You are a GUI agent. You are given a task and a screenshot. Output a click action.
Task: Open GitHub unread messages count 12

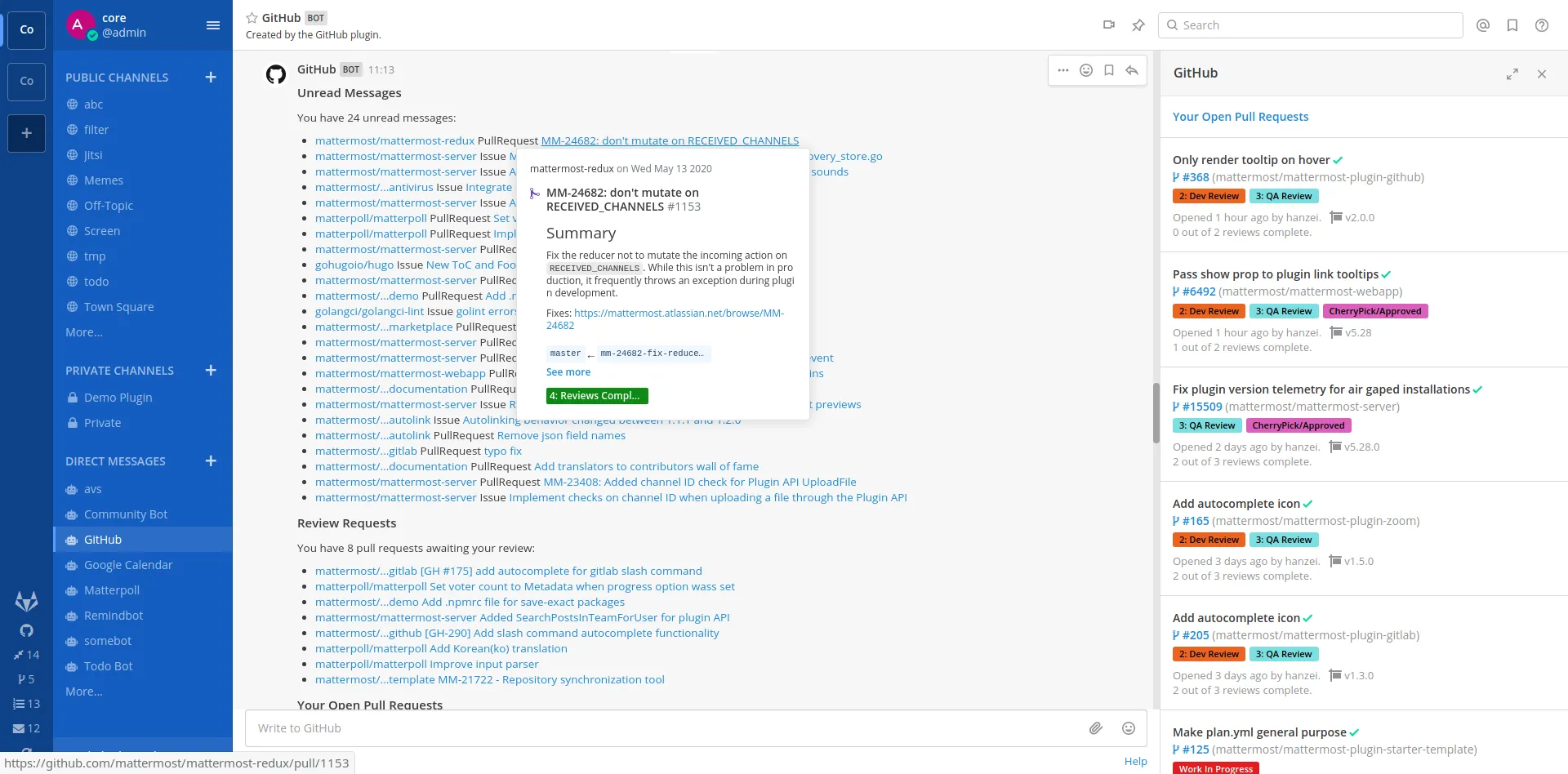point(26,728)
